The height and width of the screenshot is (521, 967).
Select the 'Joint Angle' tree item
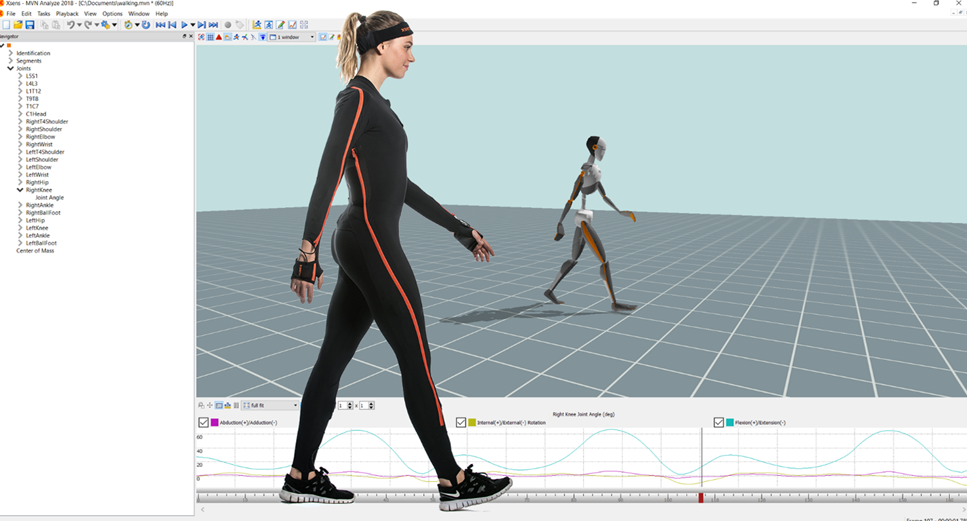(49, 197)
